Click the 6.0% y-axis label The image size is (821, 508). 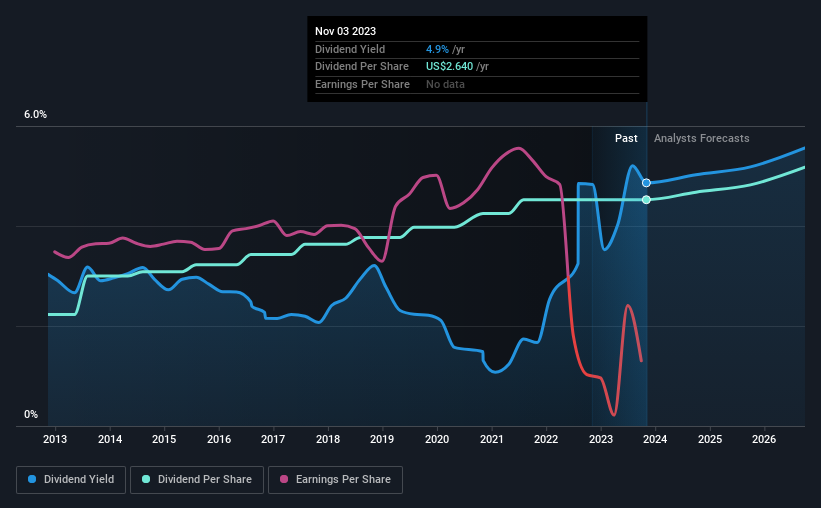[35, 115]
